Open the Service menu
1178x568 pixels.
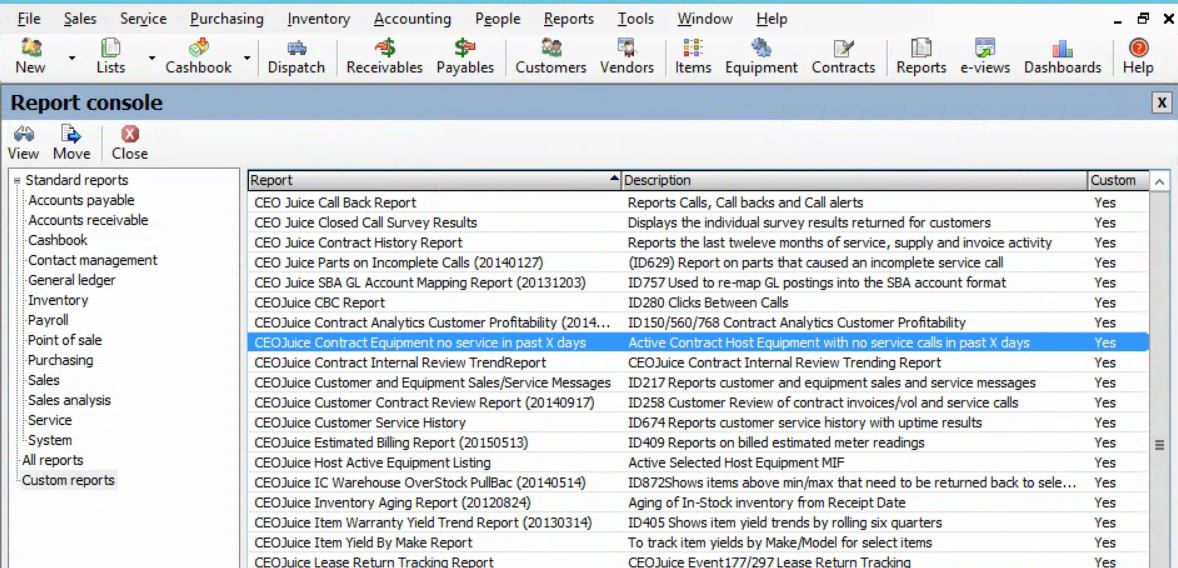click(x=143, y=19)
